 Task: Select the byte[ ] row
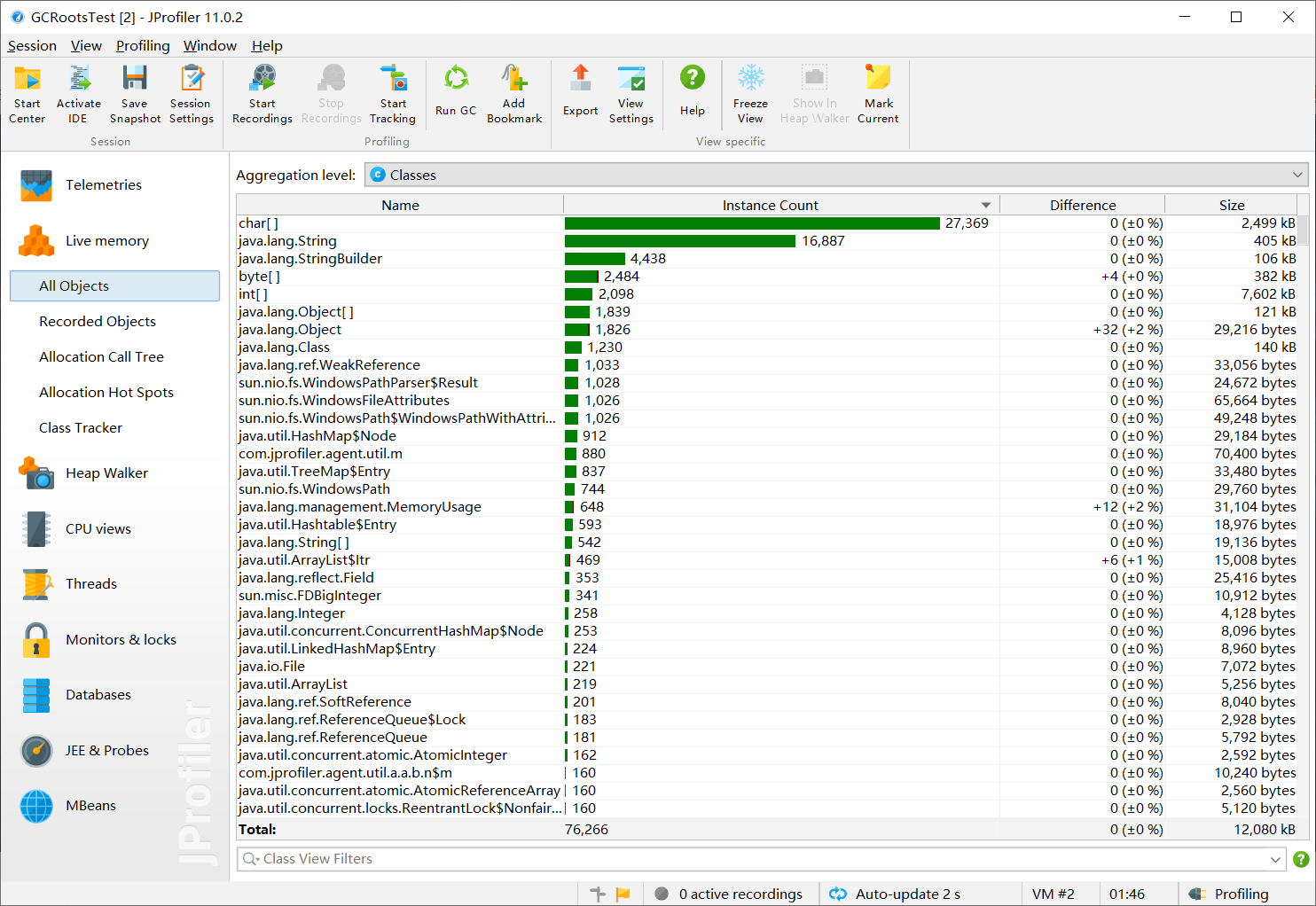[767, 277]
